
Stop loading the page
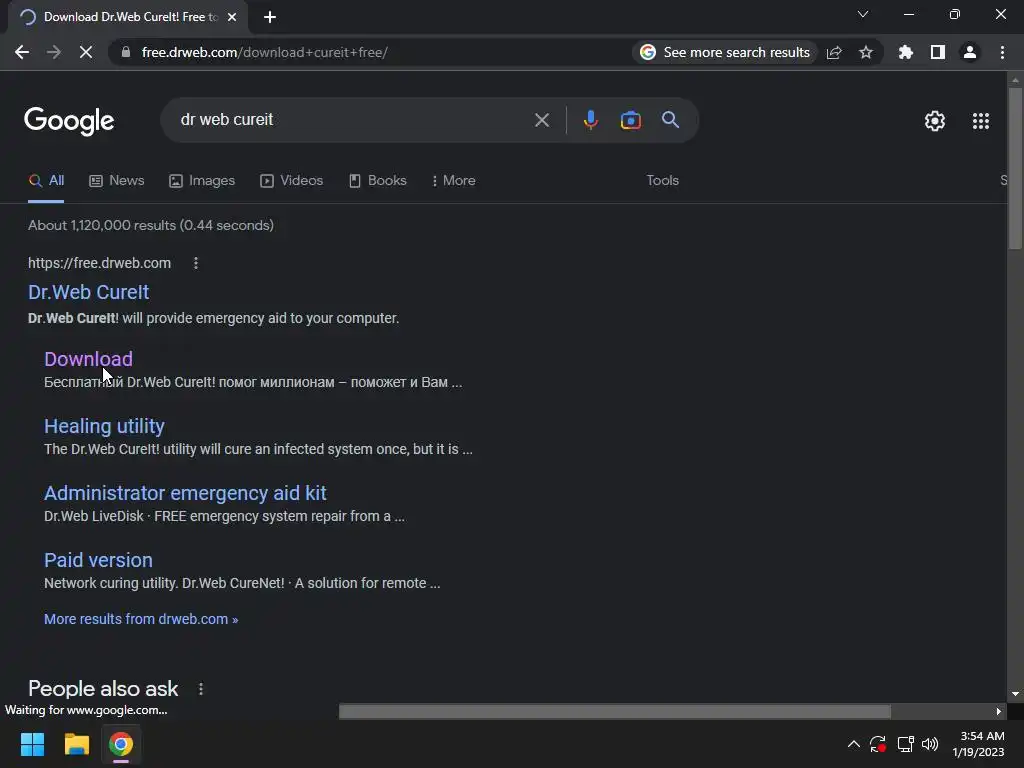(86, 52)
